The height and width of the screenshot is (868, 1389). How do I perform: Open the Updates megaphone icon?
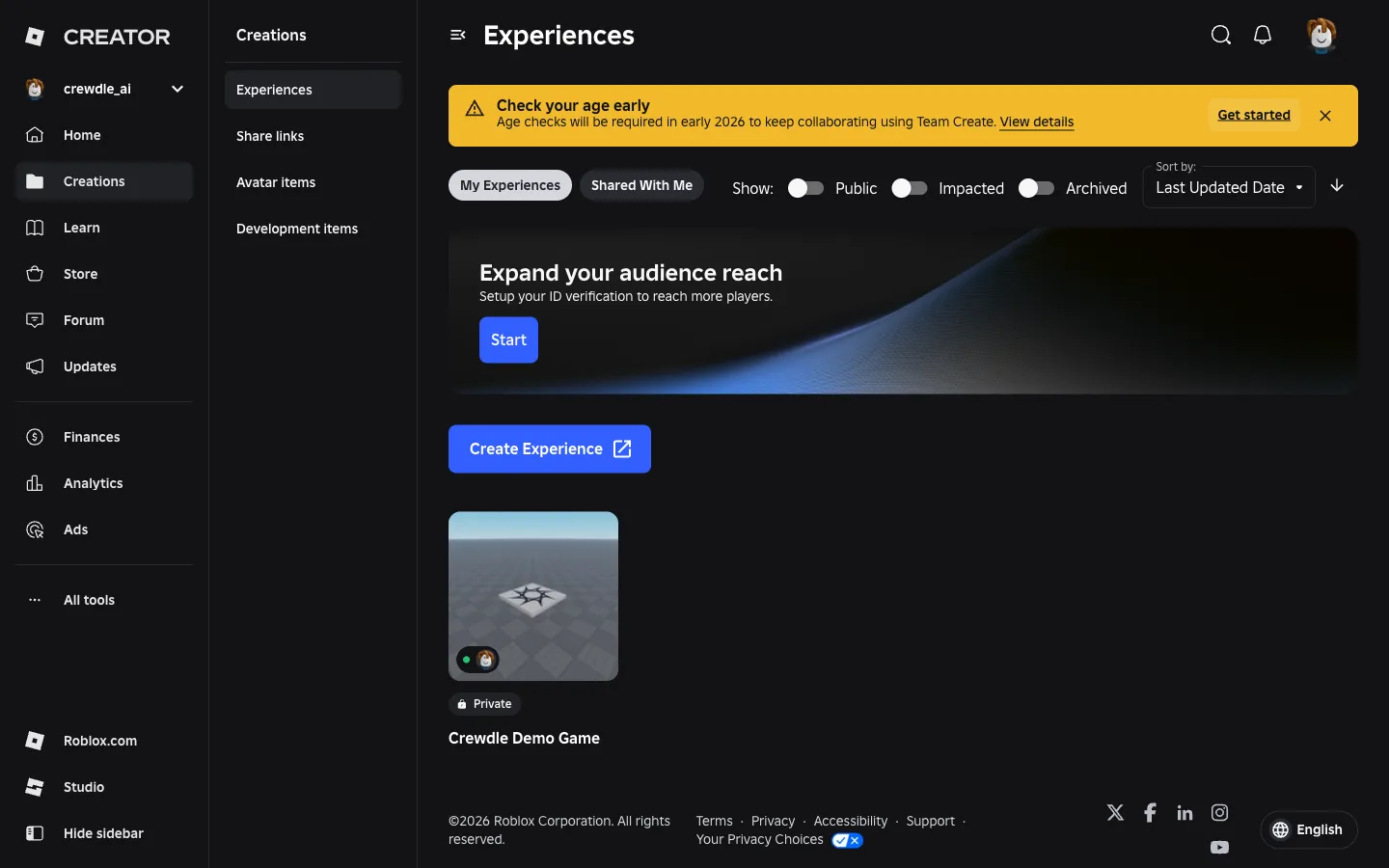click(35, 366)
